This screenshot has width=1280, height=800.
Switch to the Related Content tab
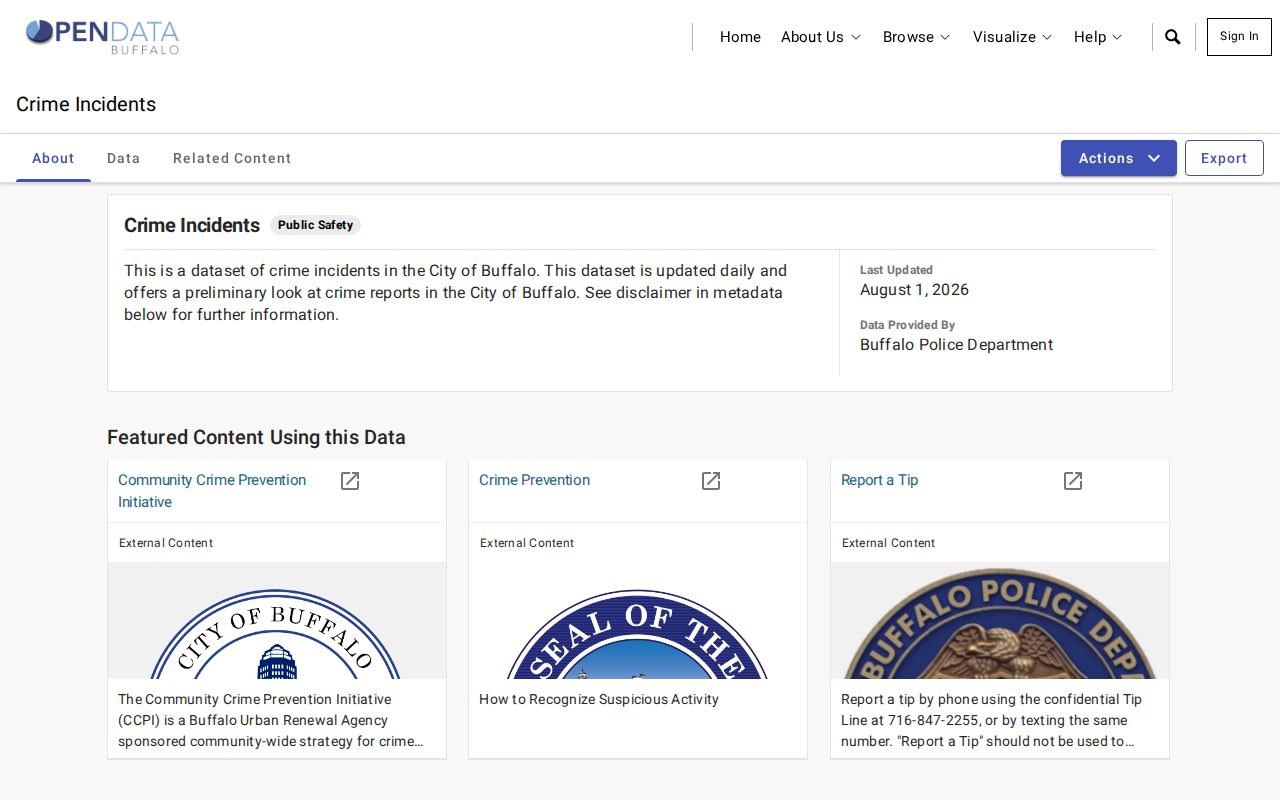(232, 158)
